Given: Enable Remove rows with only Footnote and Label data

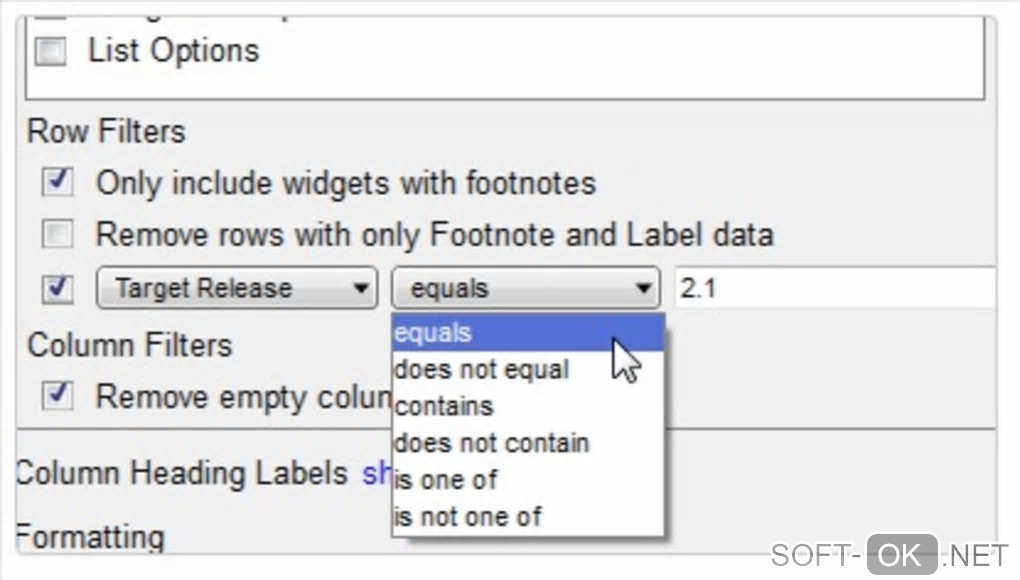Looking at the screenshot, I should tap(58, 235).
